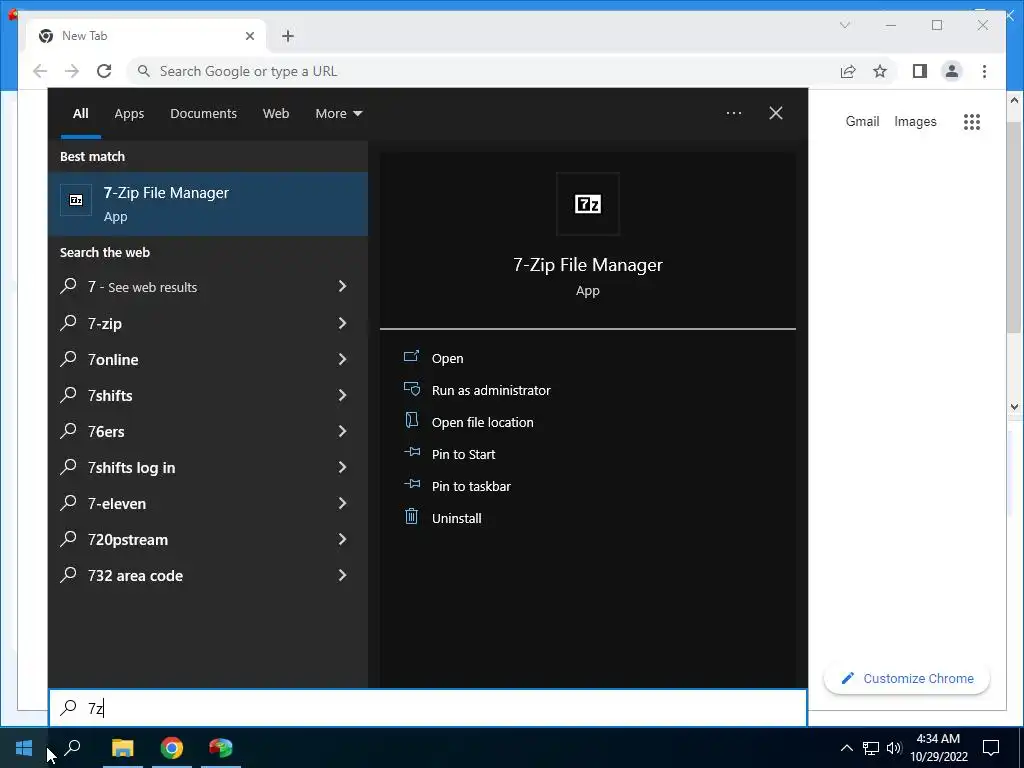This screenshot has height=768, width=1024.
Task: Close the Windows search panel
Action: point(775,114)
